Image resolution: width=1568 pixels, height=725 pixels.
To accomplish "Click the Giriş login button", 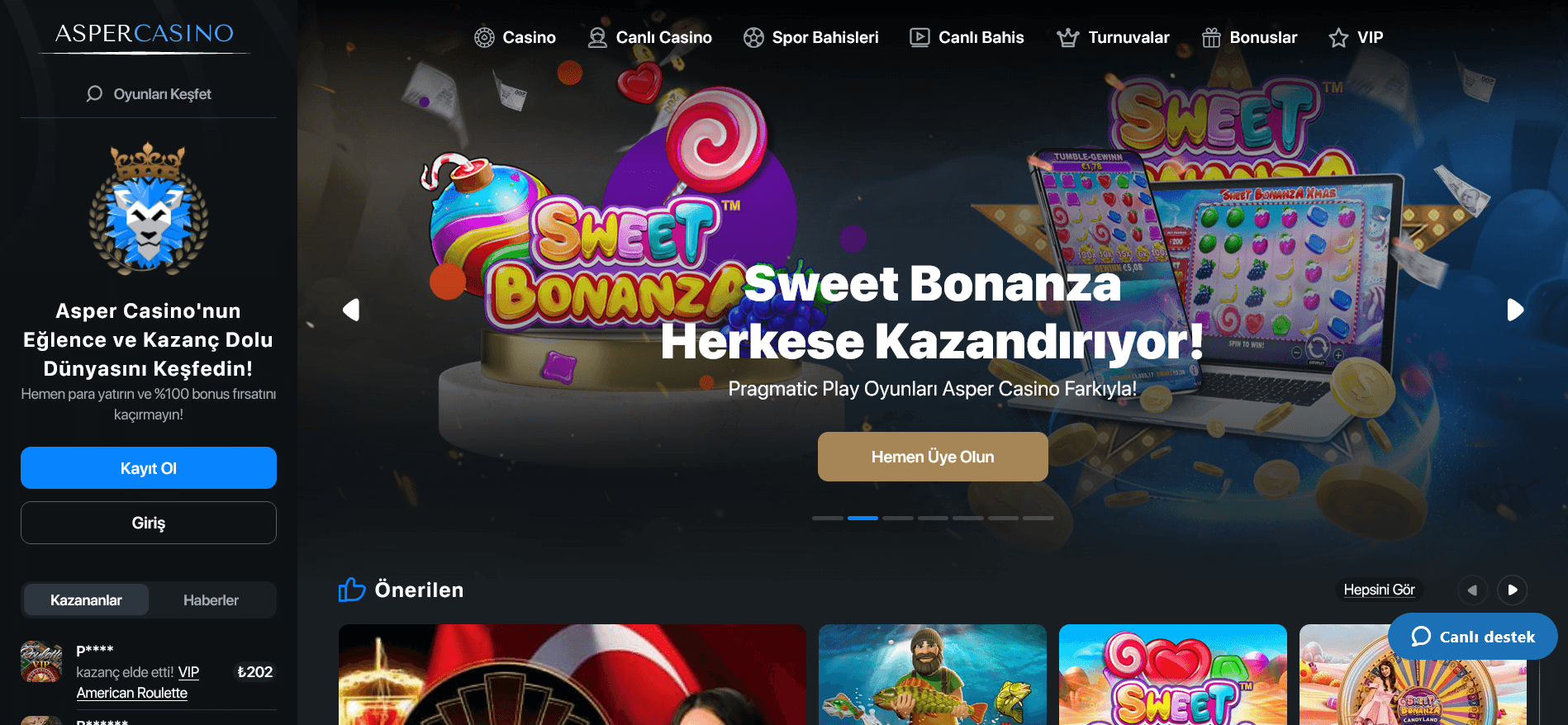I will (149, 523).
